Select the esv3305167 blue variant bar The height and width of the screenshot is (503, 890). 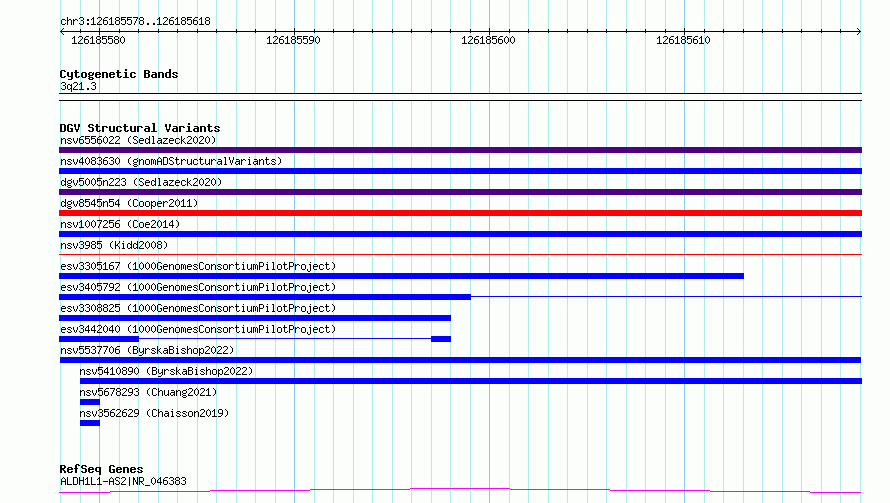tap(401, 276)
